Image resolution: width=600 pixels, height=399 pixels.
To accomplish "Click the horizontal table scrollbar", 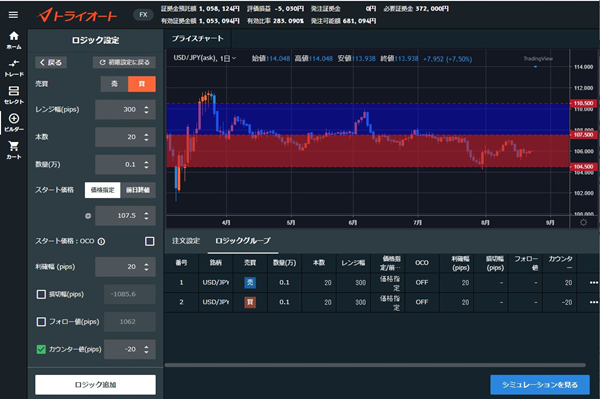I will [375, 365].
